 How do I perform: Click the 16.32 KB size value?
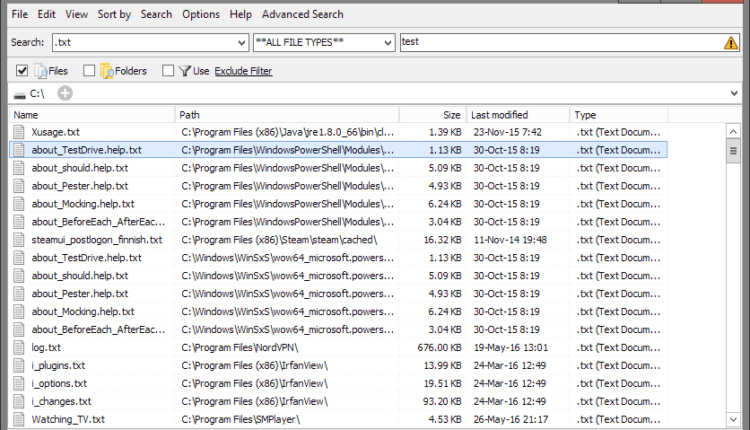point(442,240)
